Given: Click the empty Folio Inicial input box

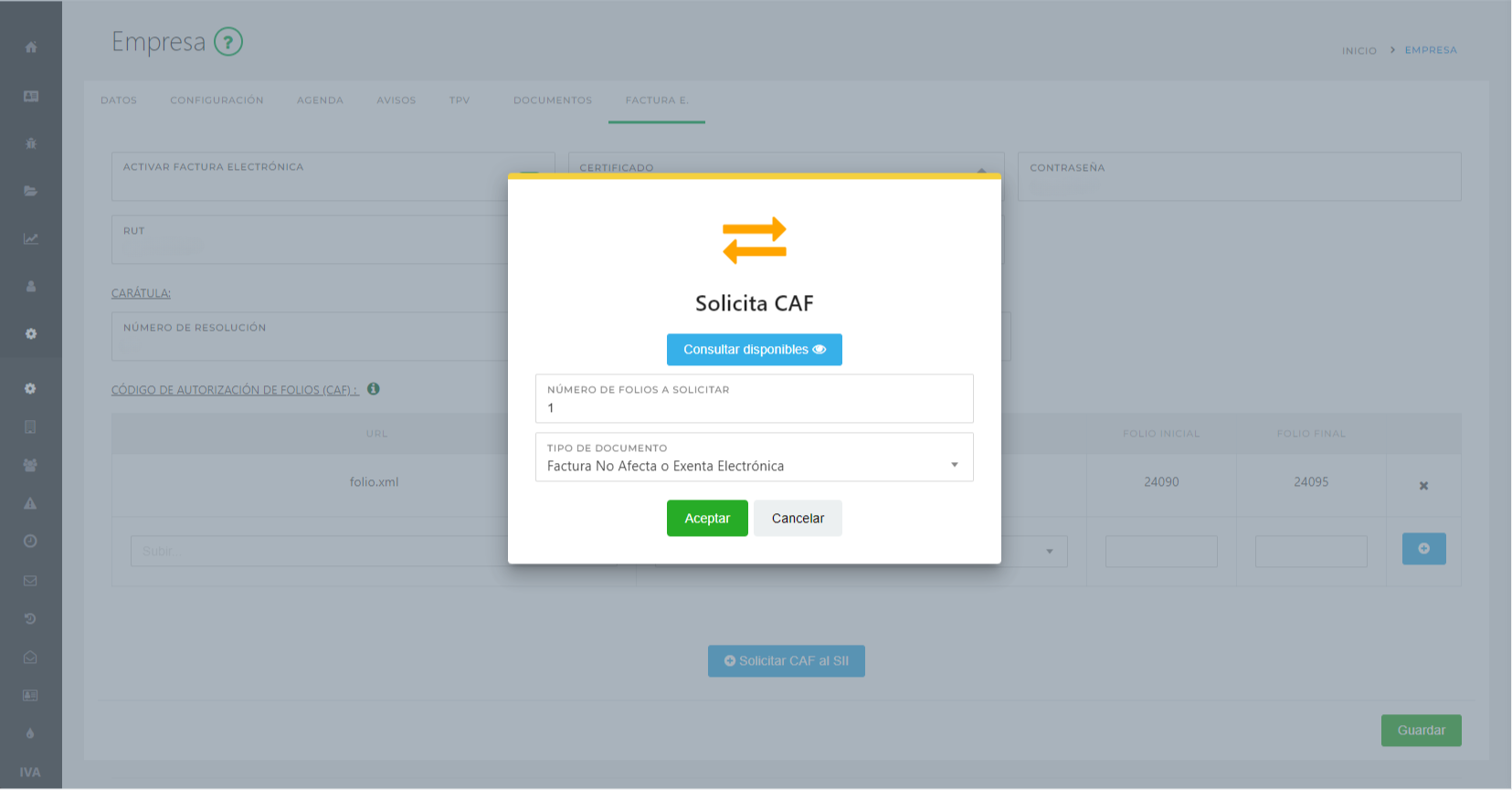Looking at the screenshot, I should (1161, 552).
